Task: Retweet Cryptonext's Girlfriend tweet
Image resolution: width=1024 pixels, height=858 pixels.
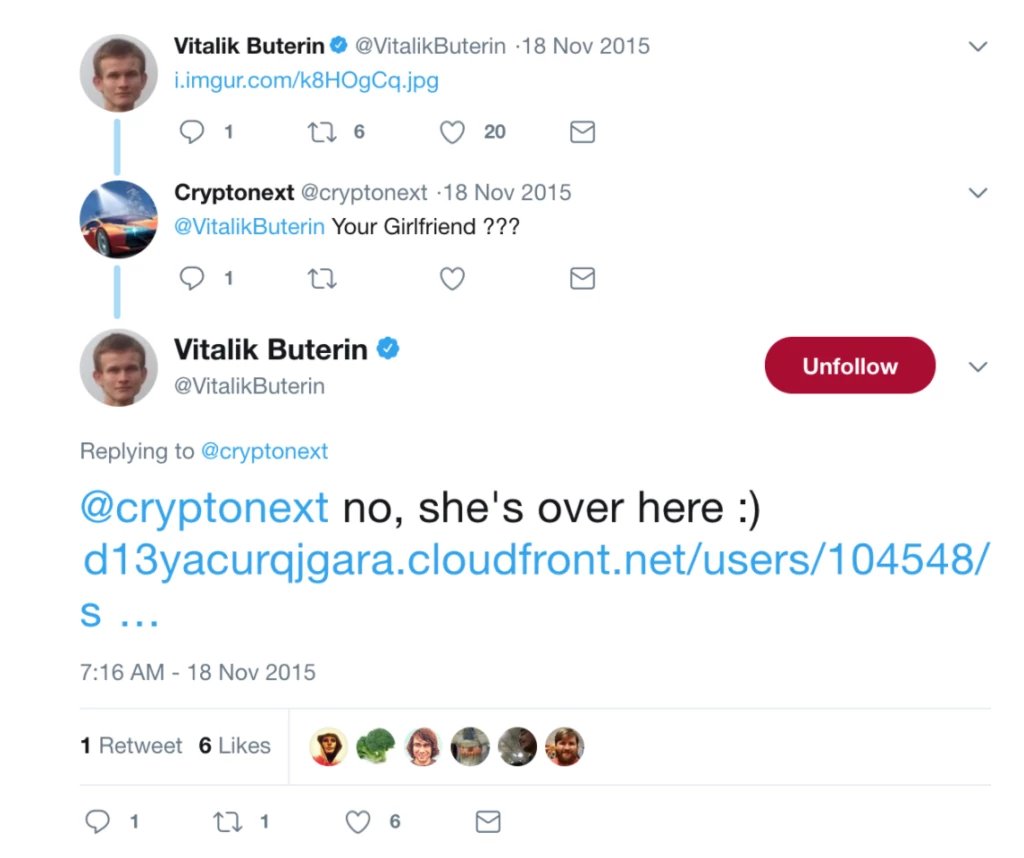Action: click(323, 278)
